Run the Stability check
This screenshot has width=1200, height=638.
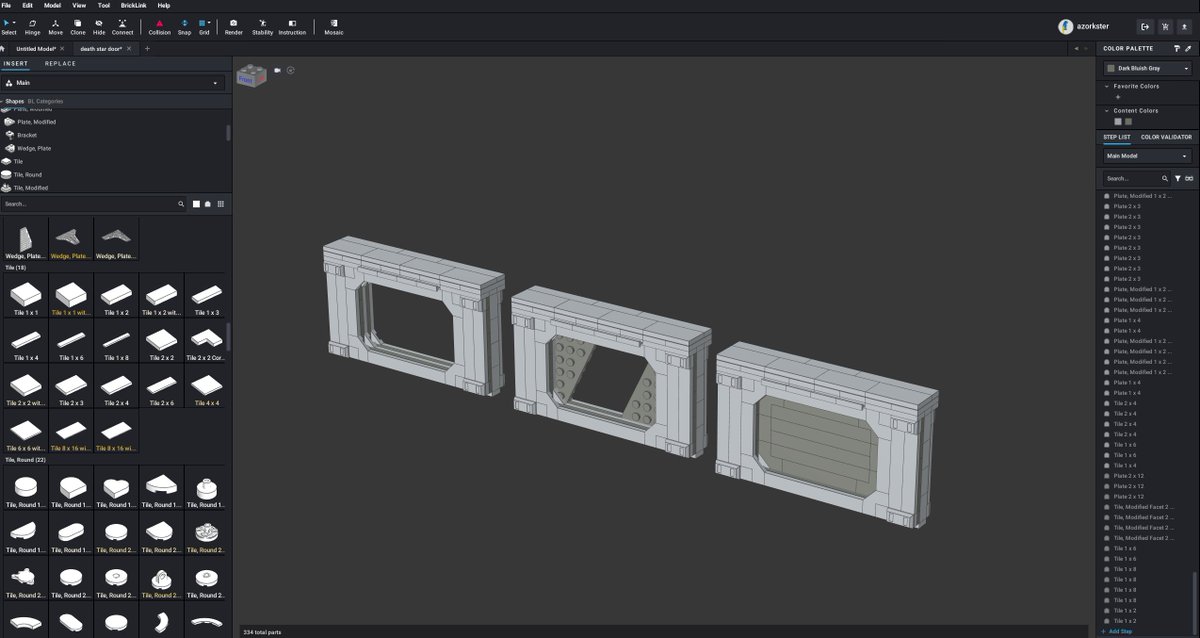tap(262, 26)
